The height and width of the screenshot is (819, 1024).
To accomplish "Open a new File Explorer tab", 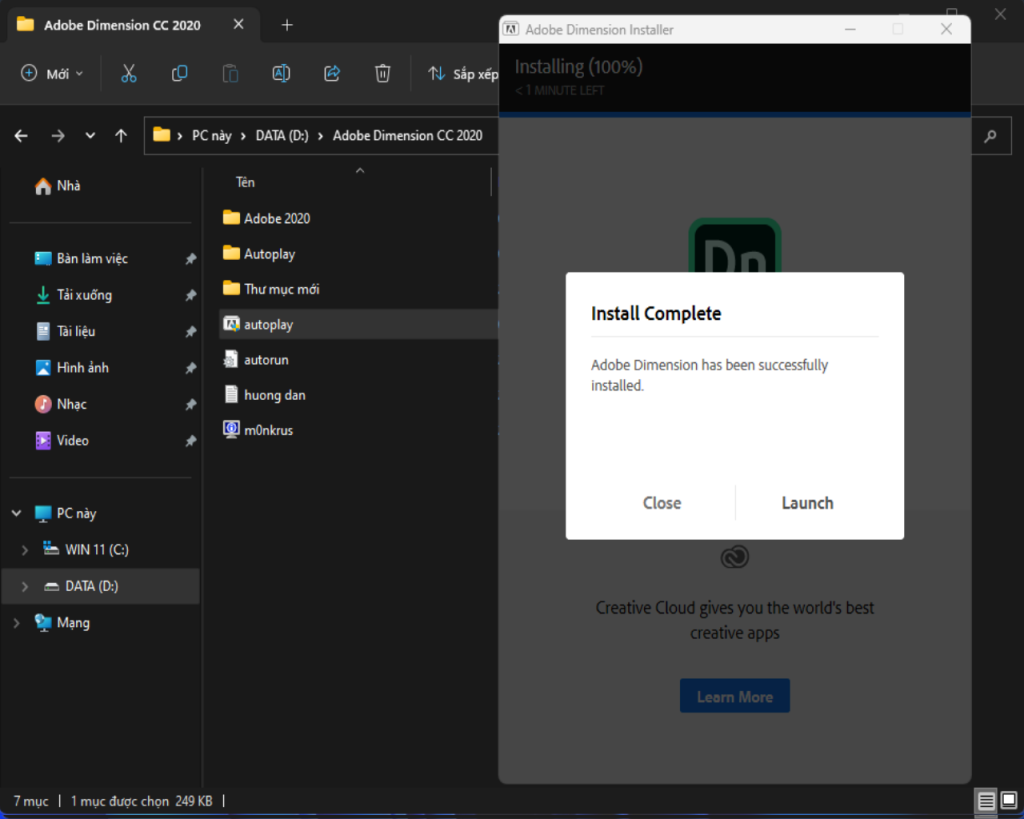I will (287, 25).
